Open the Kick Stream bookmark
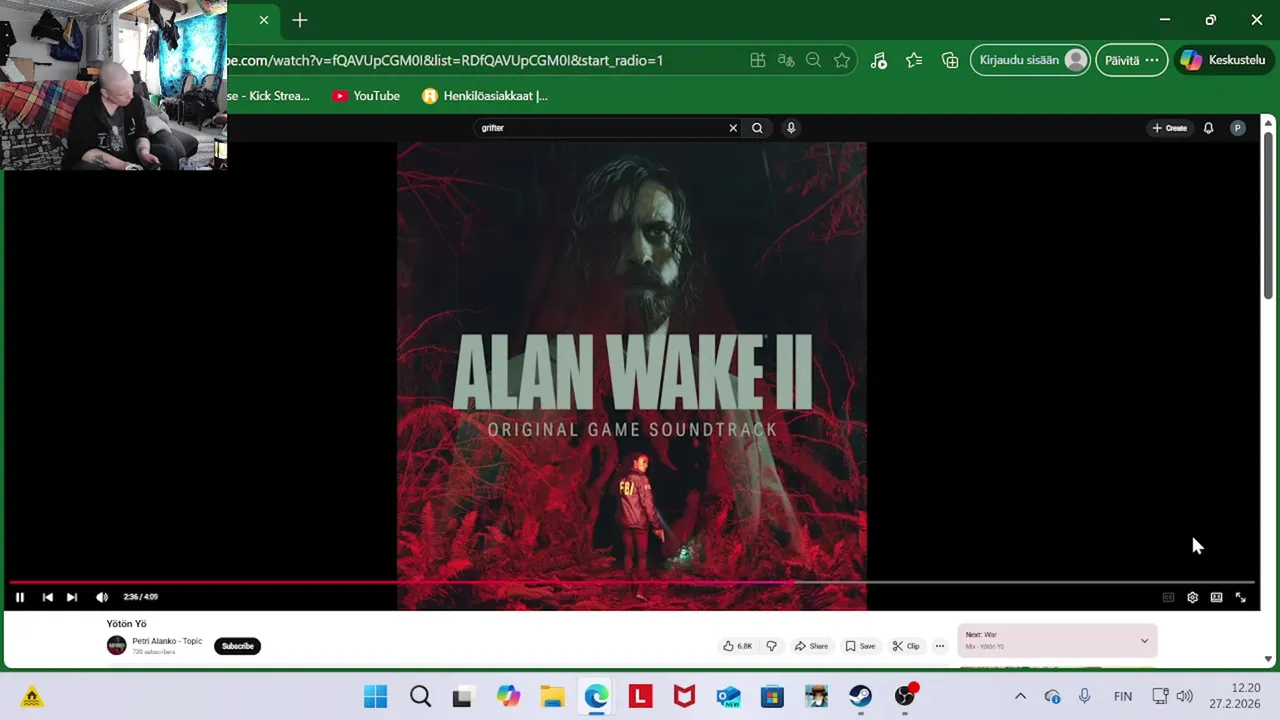 tap(269, 96)
